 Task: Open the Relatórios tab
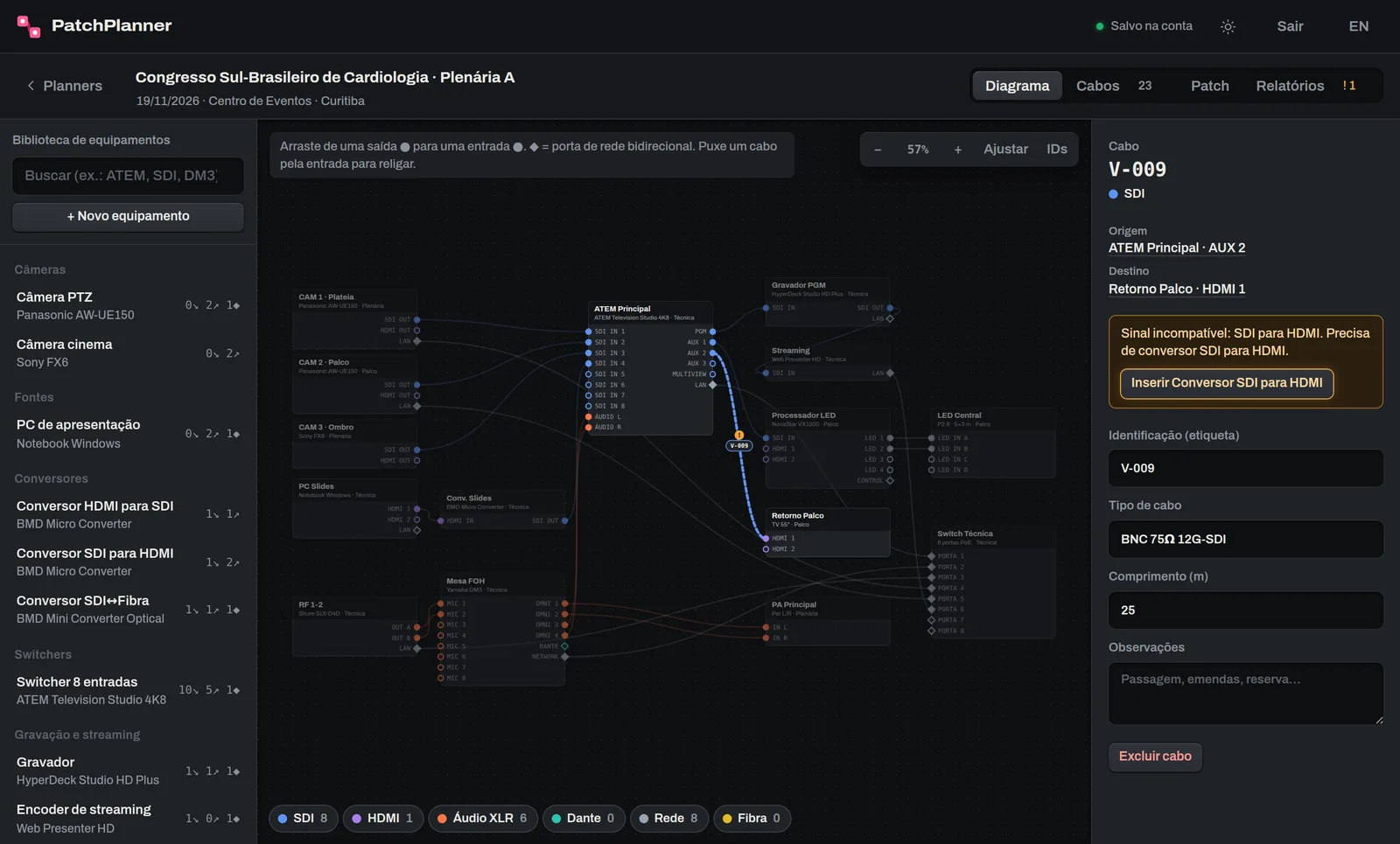point(1306,86)
